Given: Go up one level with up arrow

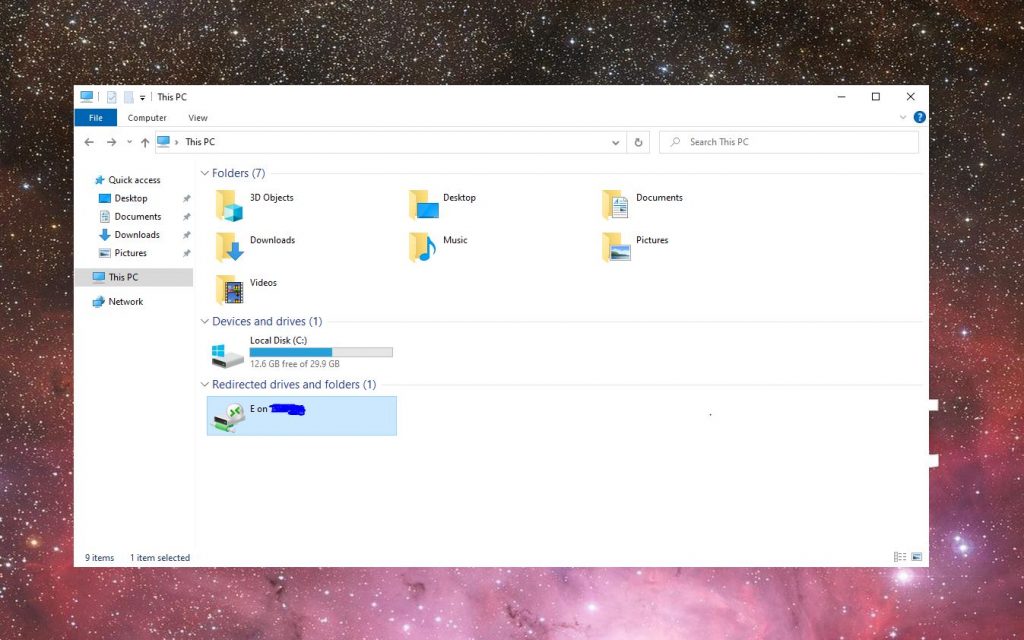Looking at the screenshot, I should point(145,142).
